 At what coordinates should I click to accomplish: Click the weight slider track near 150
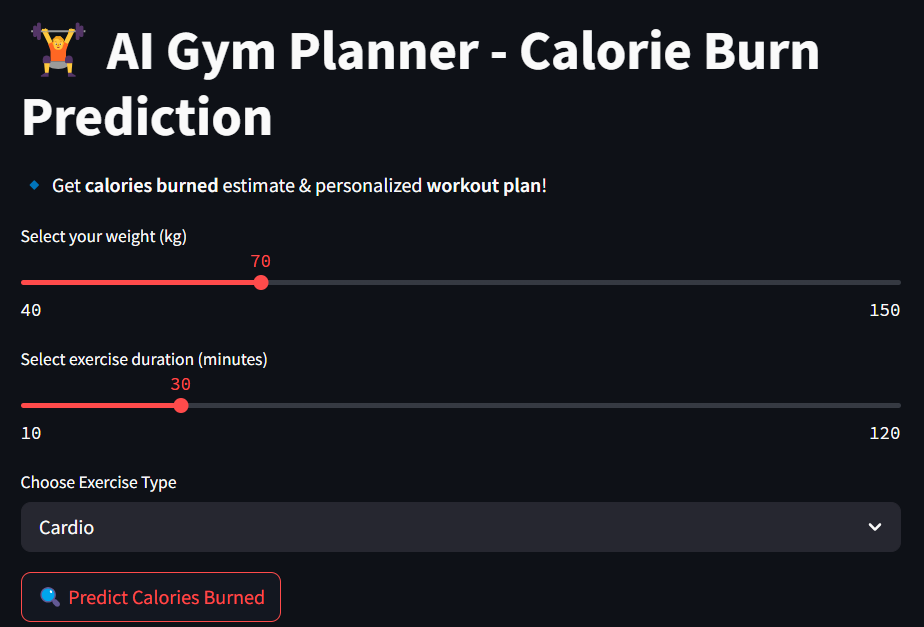[884, 283]
